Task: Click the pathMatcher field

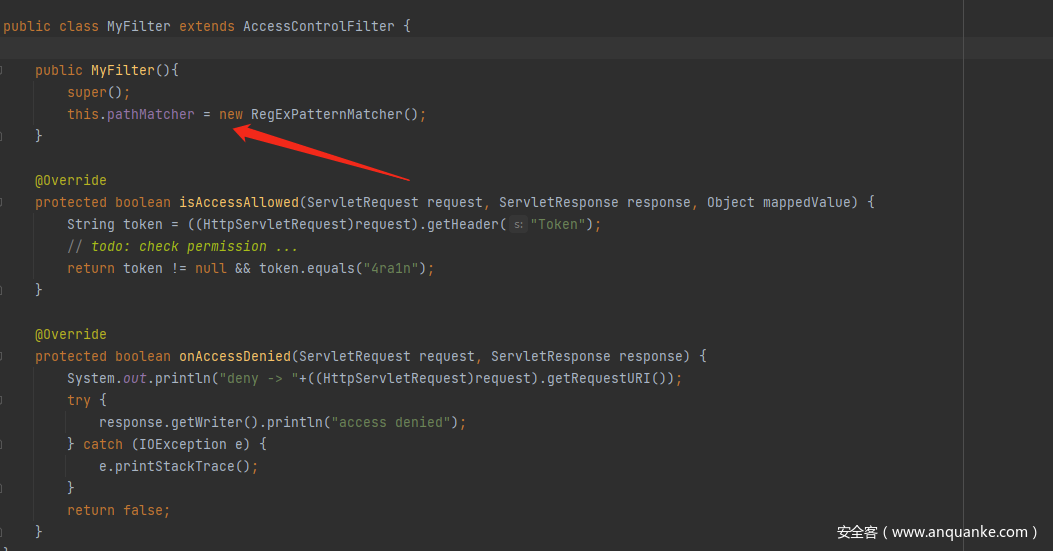Action: point(150,114)
